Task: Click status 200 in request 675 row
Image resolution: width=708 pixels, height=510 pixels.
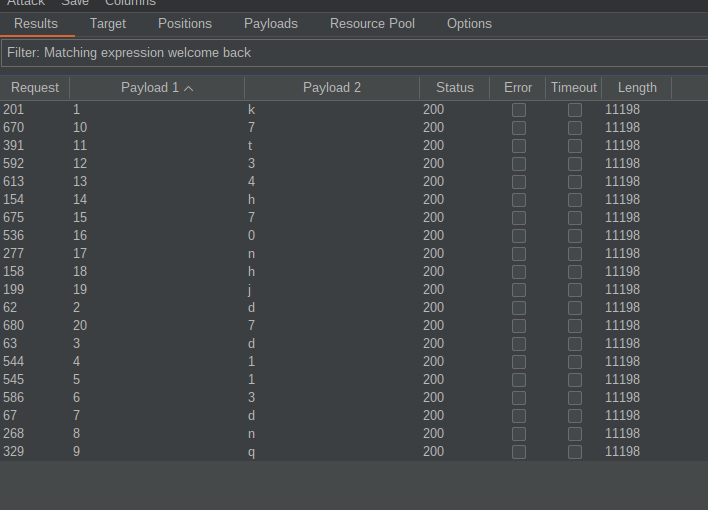Action: [433, 217]
